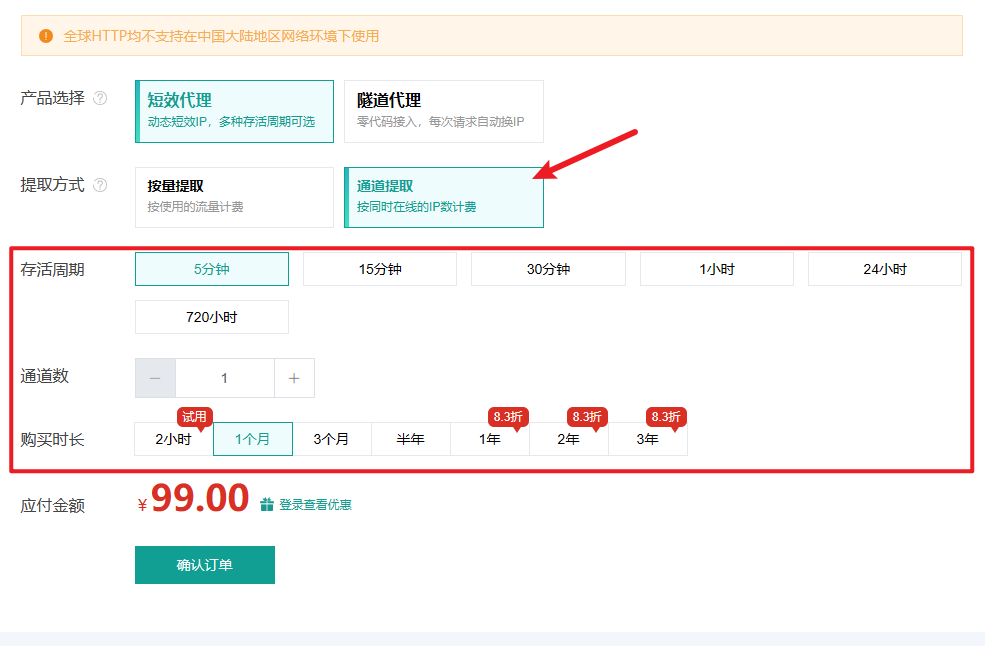Viewport: 985px width, 646px height.
Task: Select the 2小时 trial purchase duration
Action: pos(173,439)
